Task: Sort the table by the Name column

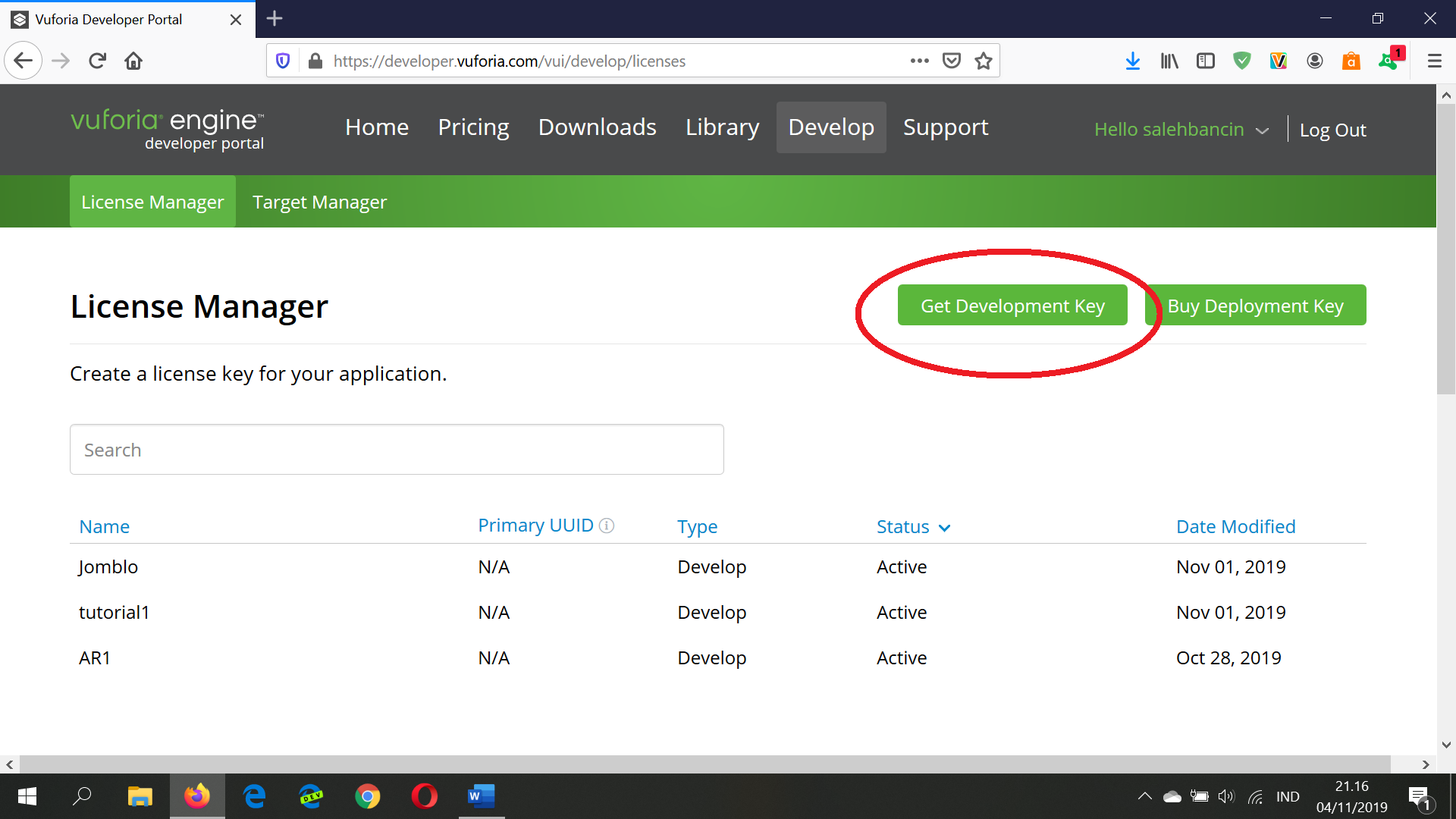Action: coord(105,526)
